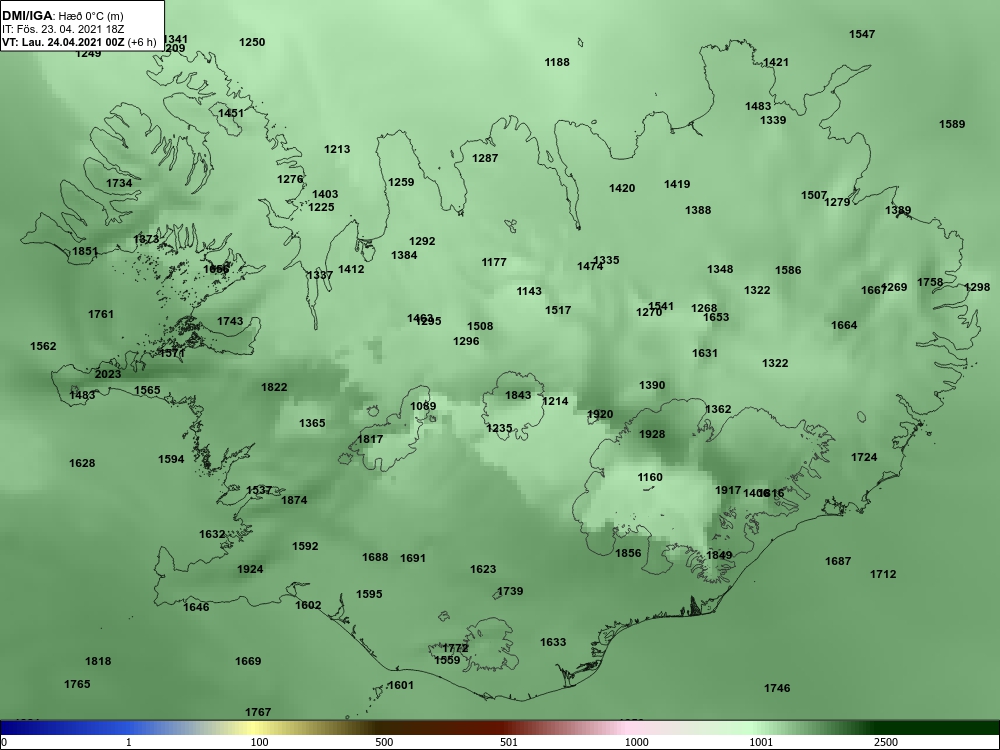Viewport: 1000px width, 750px height.
Task: Select the 1390 value north of Vatnajökull
Action: 652,386
